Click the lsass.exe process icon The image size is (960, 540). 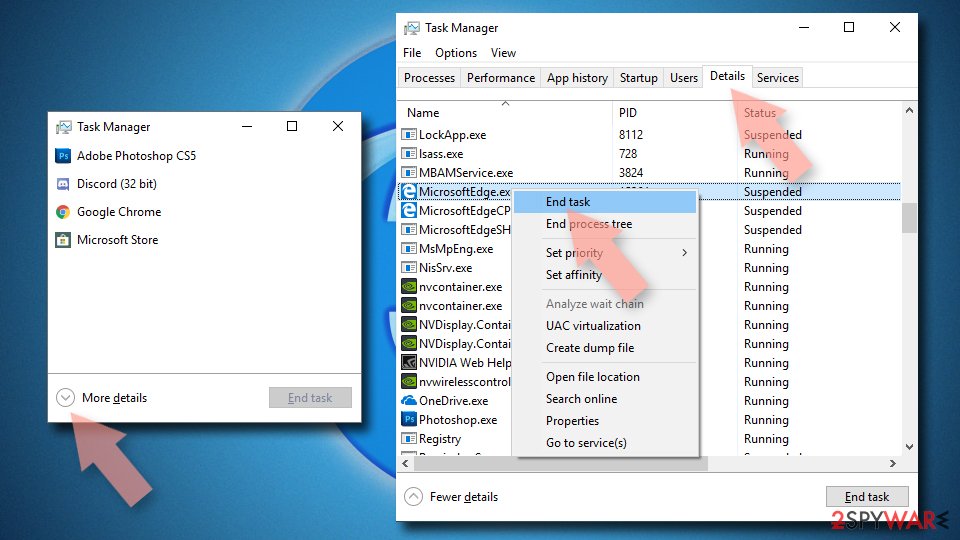pos(408,154)
